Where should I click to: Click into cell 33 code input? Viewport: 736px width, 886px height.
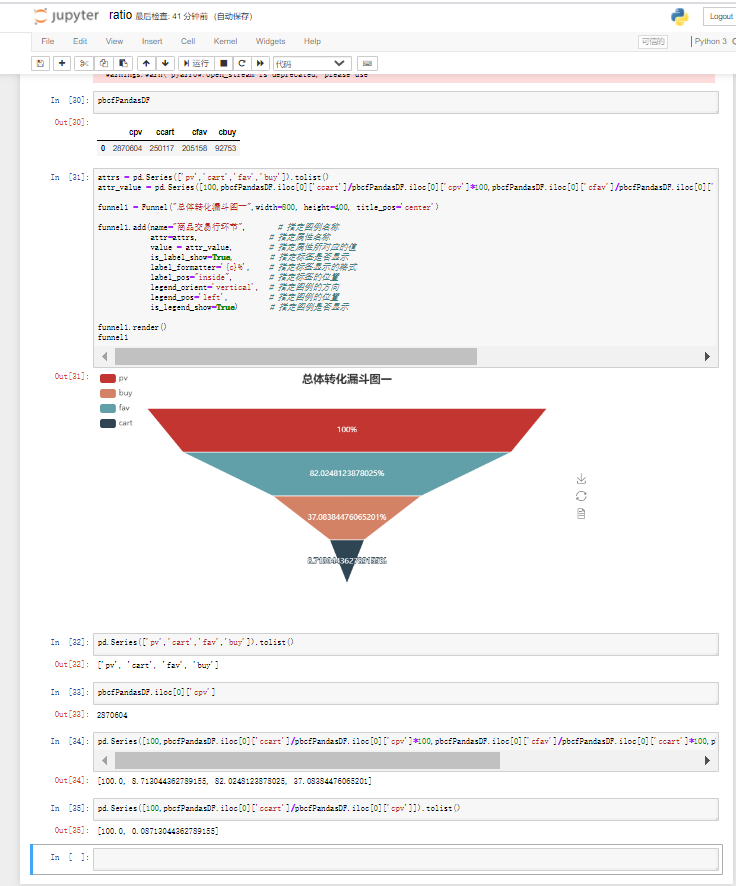point(406,693)
